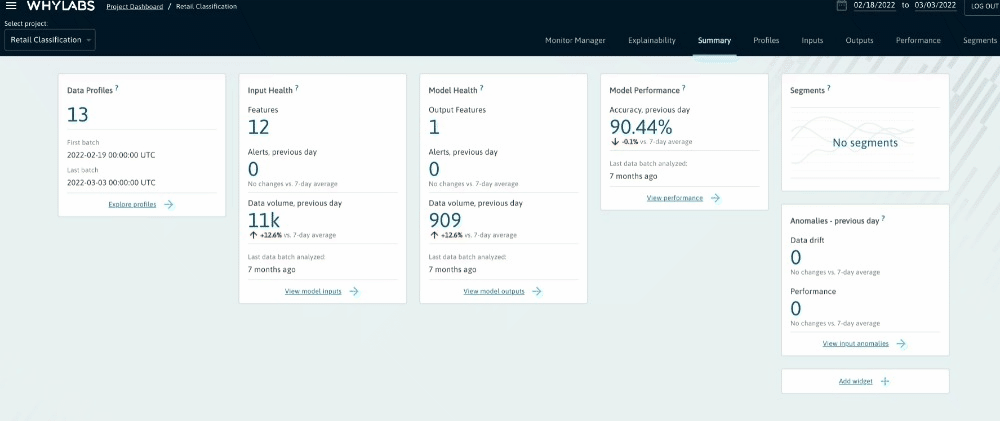Click the end date 03/03/2022 field
Viewport: 1000px width, 421px height.
935,5
